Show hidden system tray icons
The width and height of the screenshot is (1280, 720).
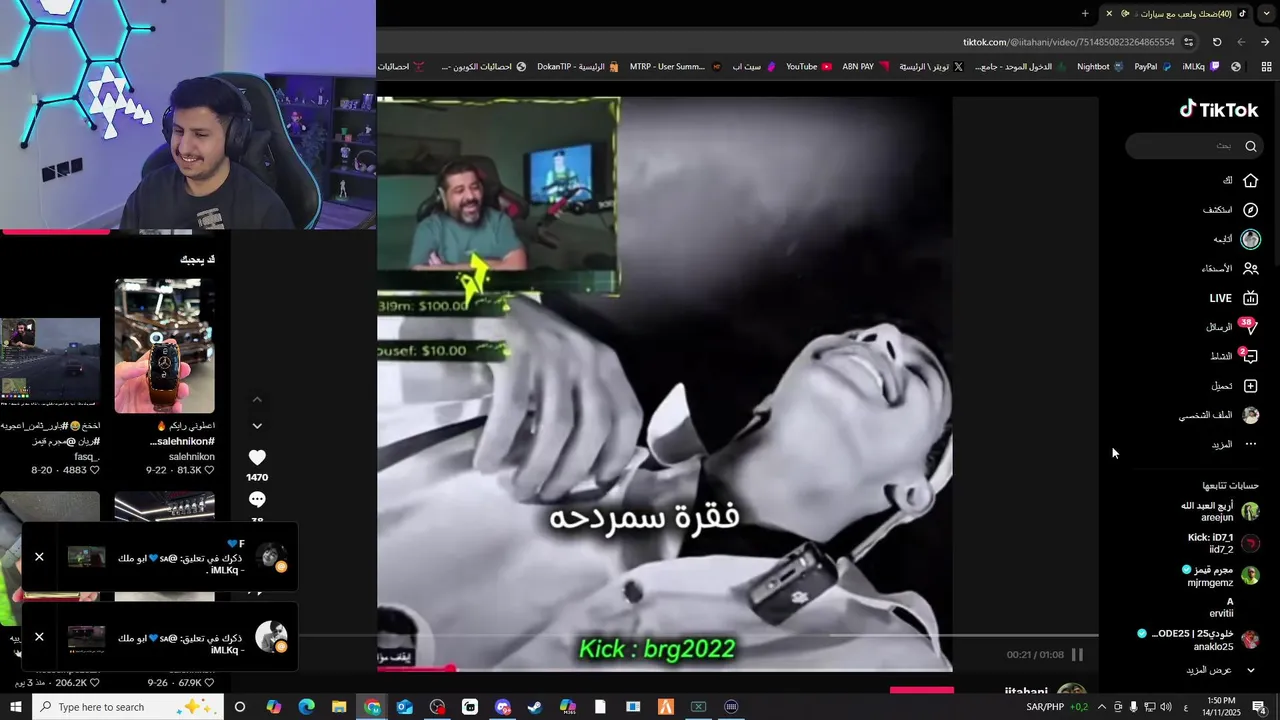1101,707
